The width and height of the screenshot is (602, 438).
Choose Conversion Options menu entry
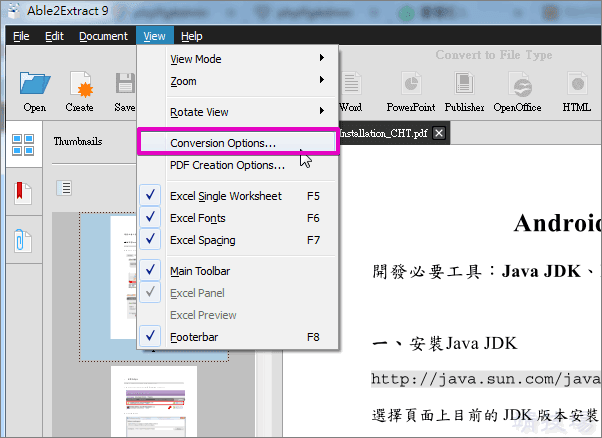click(x=238, y=142)
